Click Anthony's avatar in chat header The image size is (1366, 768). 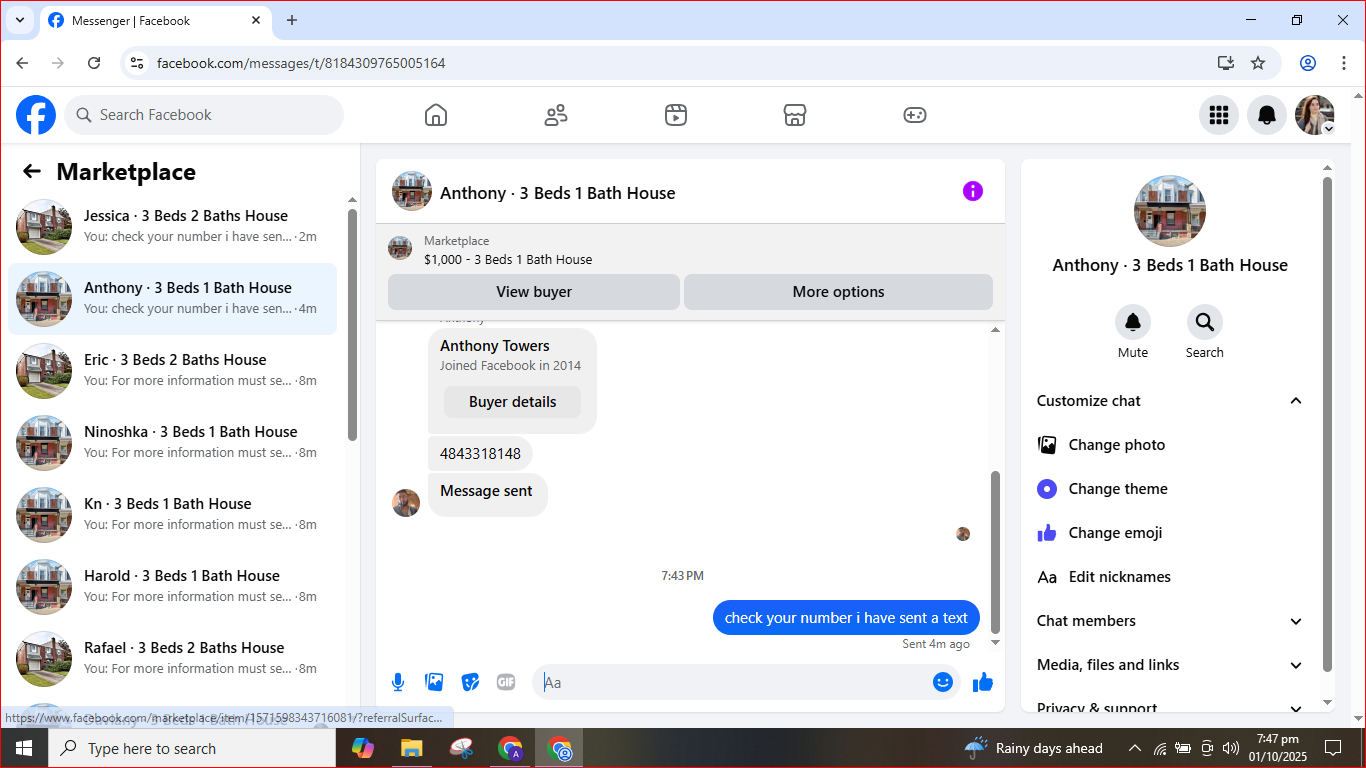click(412, 191)
